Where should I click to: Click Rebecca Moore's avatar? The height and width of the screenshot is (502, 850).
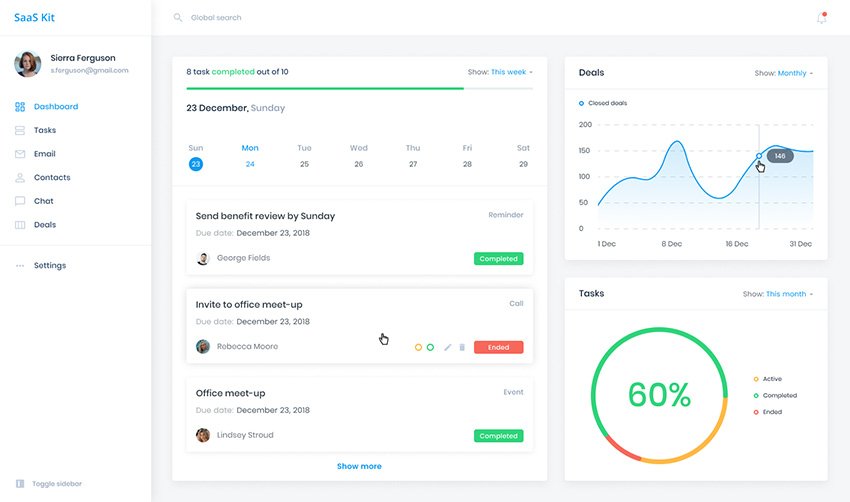(x=203, y=346)
